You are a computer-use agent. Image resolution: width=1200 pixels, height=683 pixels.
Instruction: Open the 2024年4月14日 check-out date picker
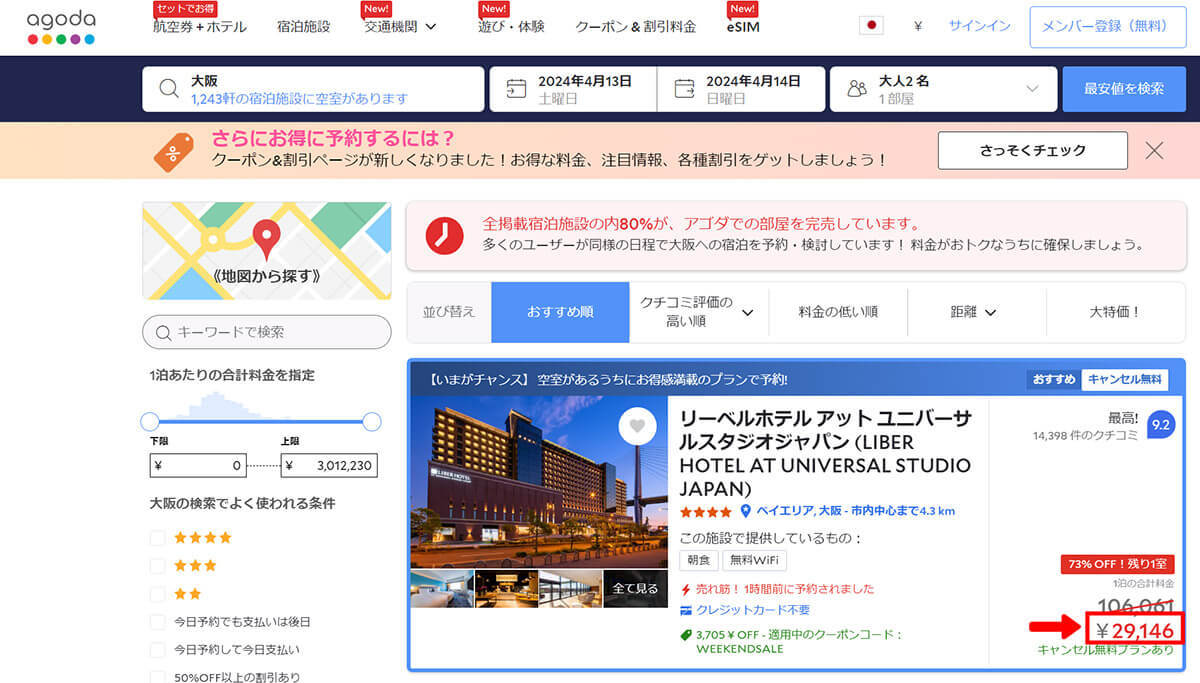(741, 89)
